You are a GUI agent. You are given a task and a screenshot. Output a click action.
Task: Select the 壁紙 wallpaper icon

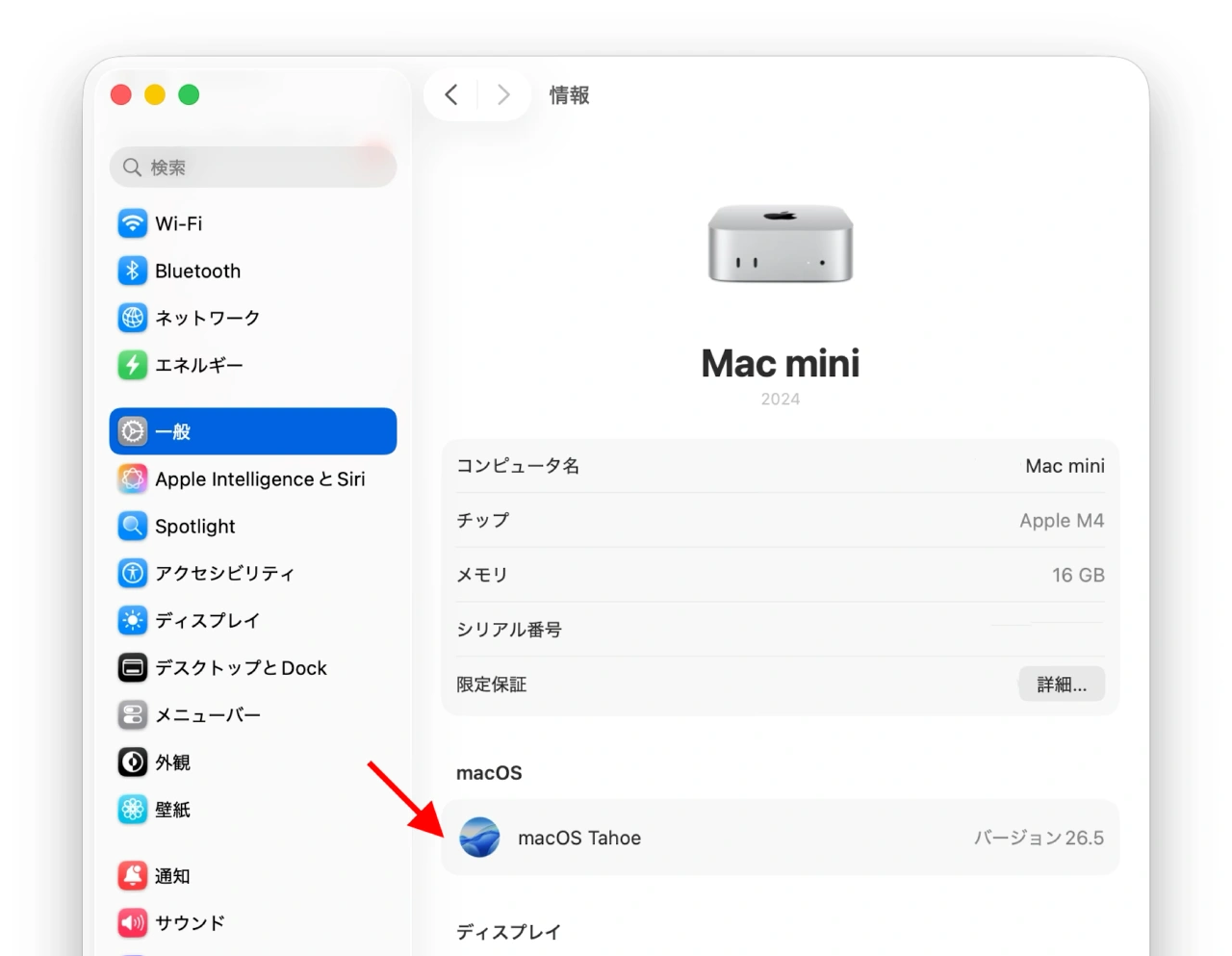tap(133, 809)
